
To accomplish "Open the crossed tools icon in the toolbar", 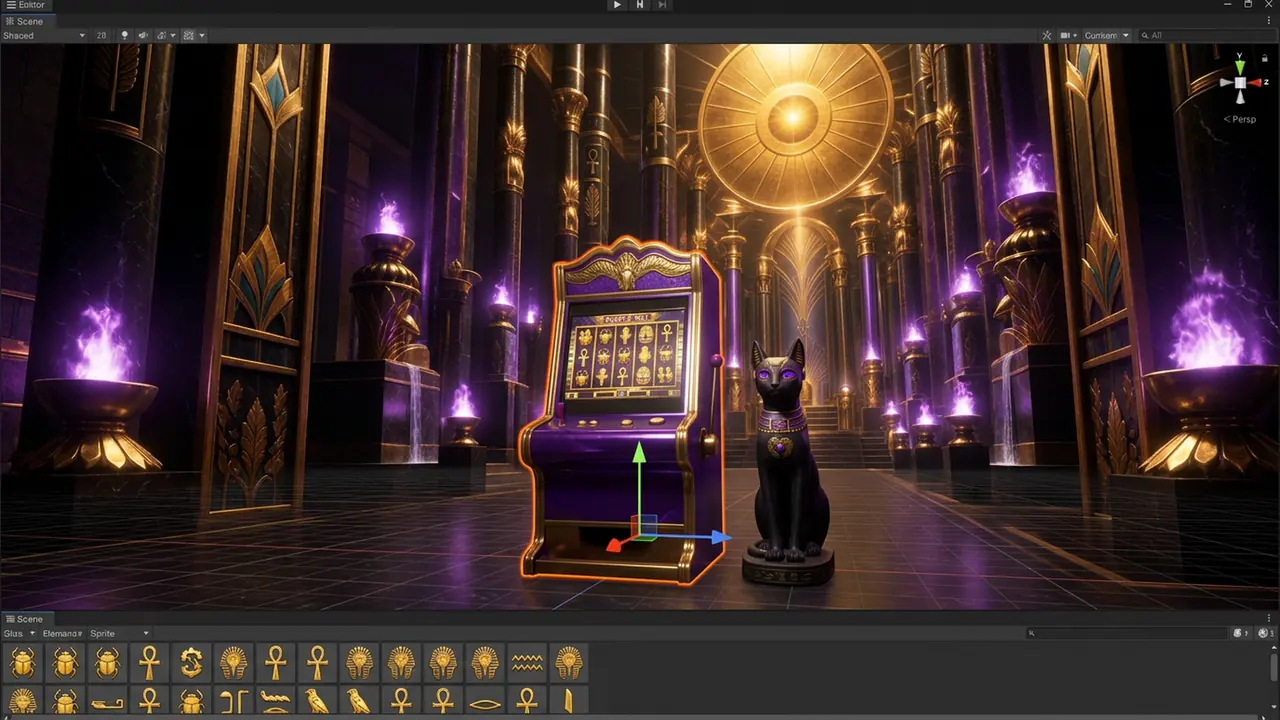I will (1047, 35).
